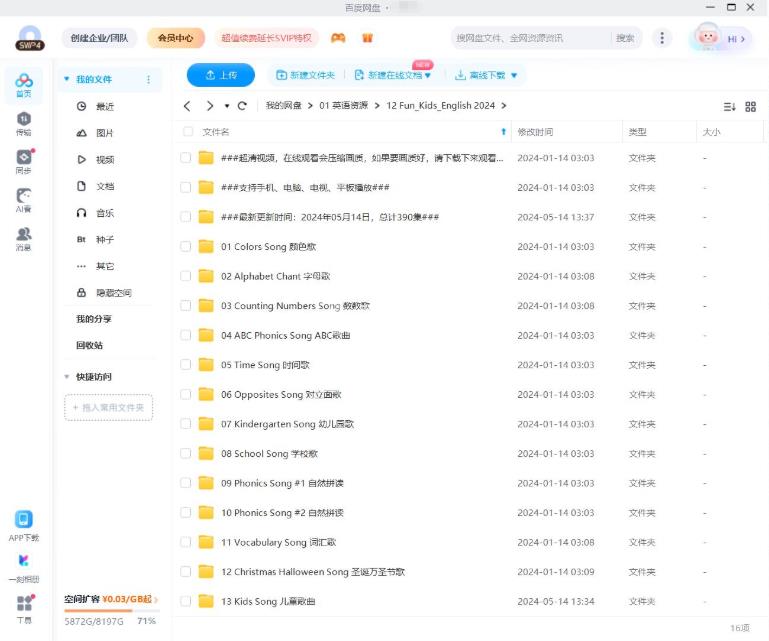This screenshot has width=769, height=641.
Task: Open 视频 videos category
Action: pyautogui.click(x=104, y=159)
